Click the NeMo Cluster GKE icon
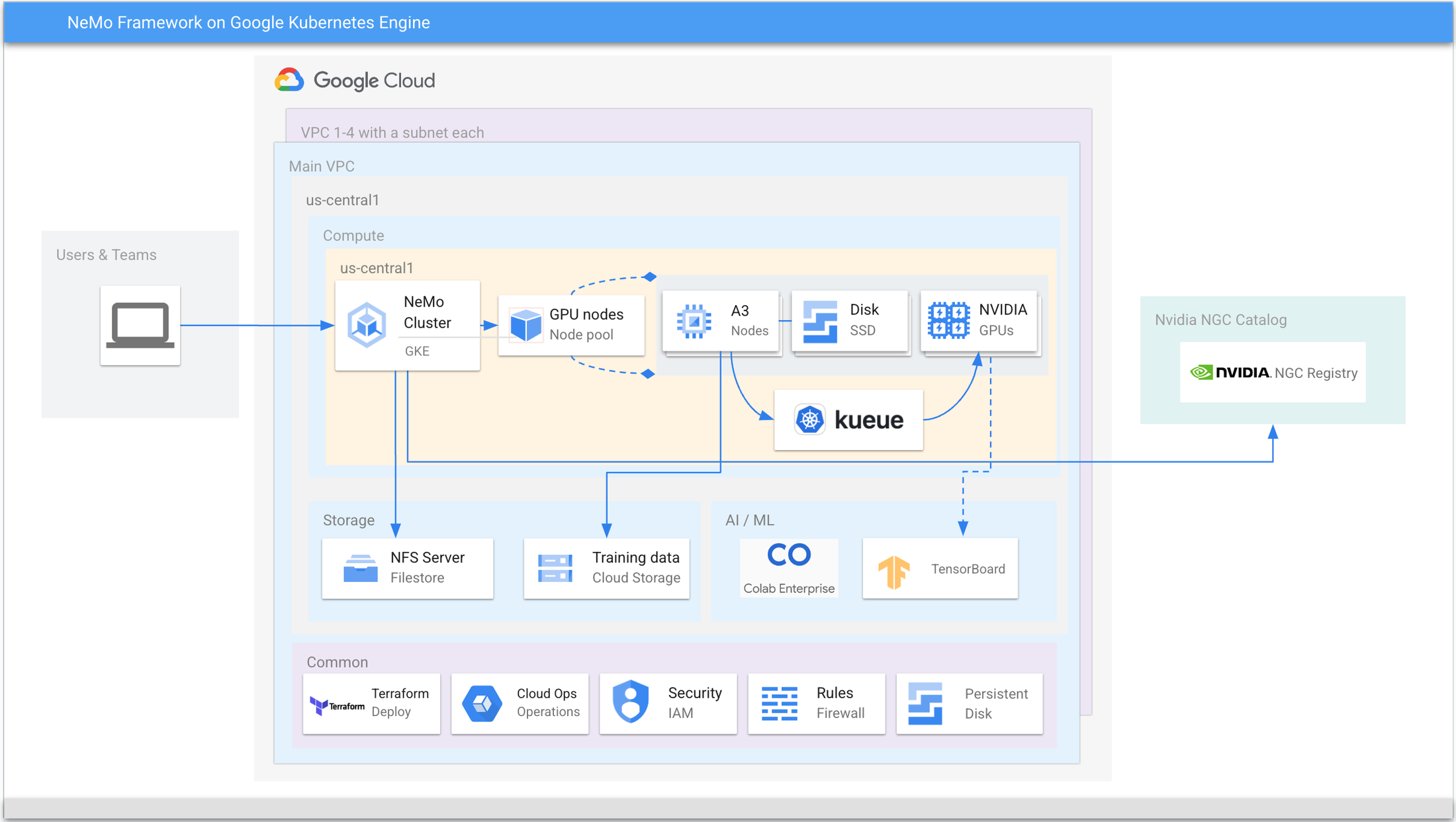The height and width of the screenshot is (822, 1456). pos(366,325)
